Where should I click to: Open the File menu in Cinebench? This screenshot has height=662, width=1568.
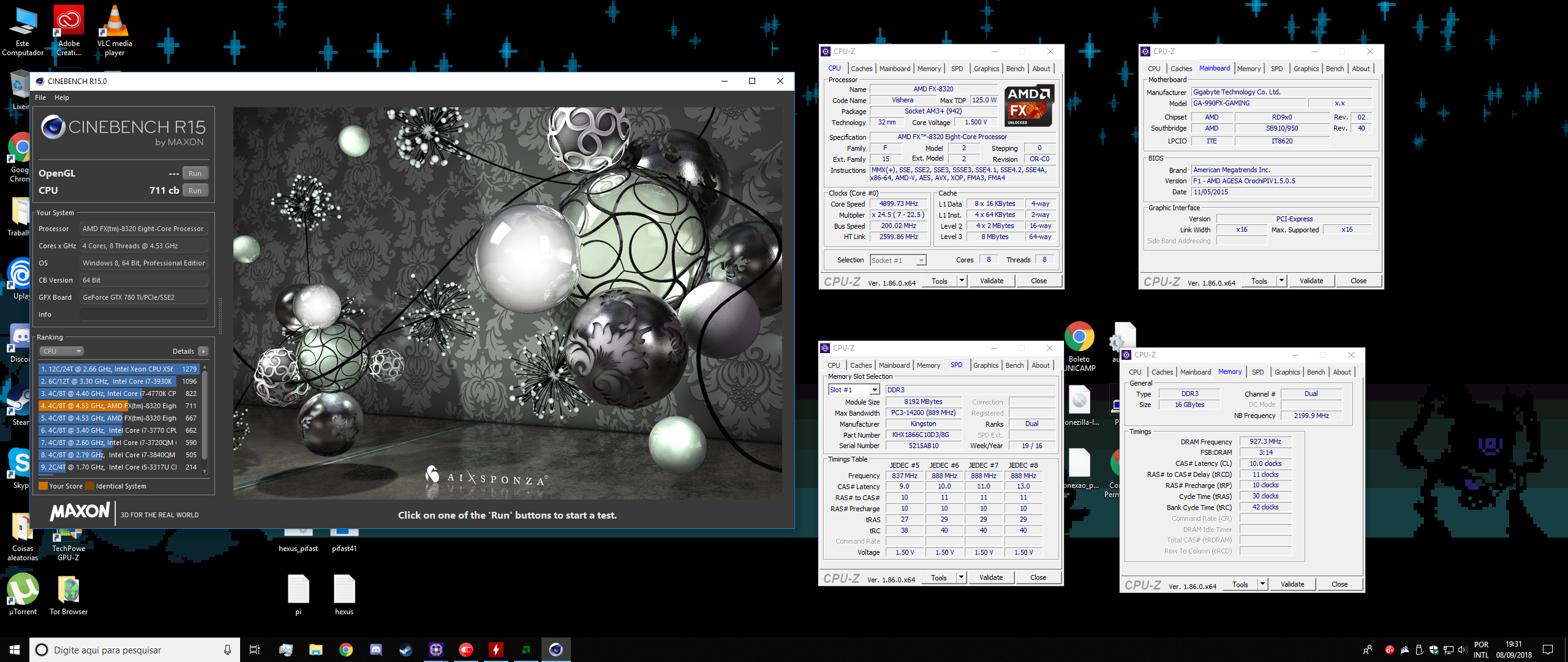tap(40, 97)
